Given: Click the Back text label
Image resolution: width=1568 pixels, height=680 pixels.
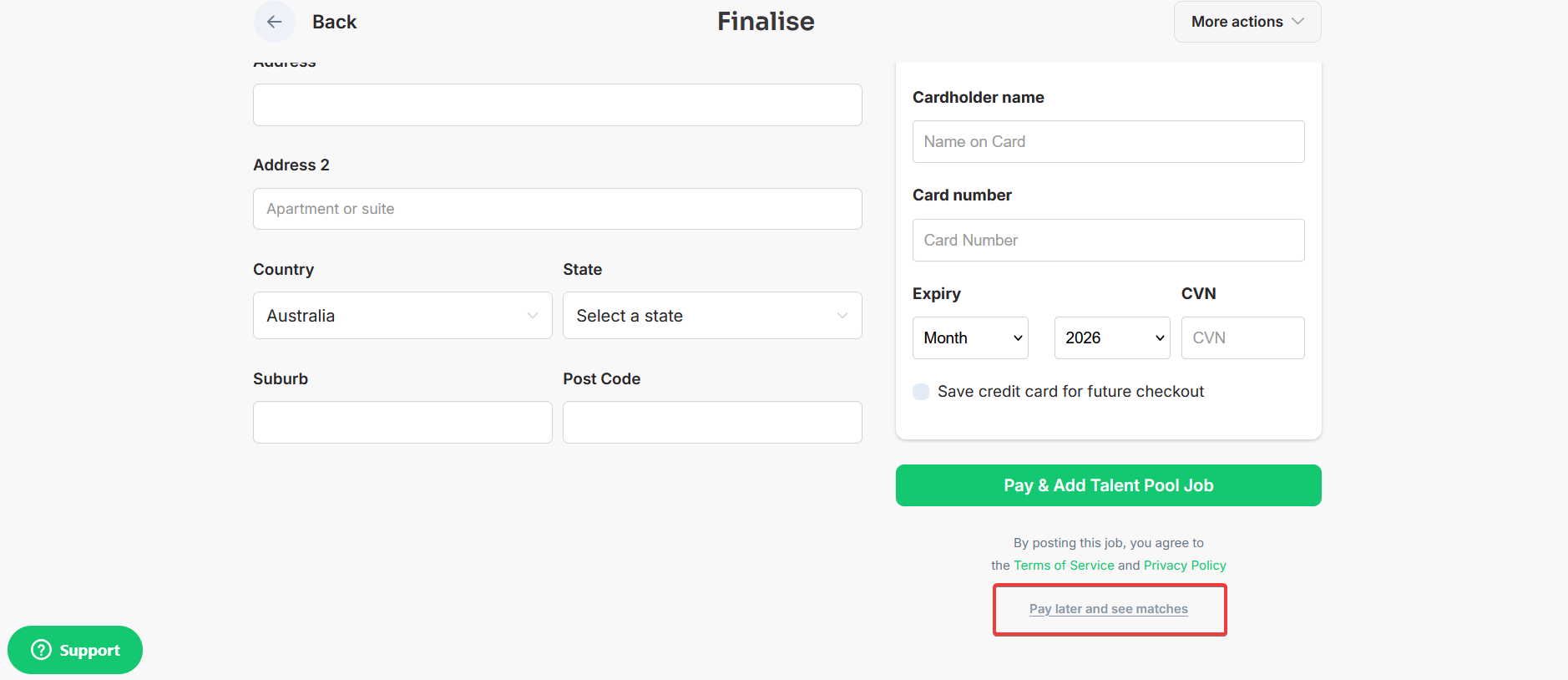Looking at the screenshot, I should 334,22.
